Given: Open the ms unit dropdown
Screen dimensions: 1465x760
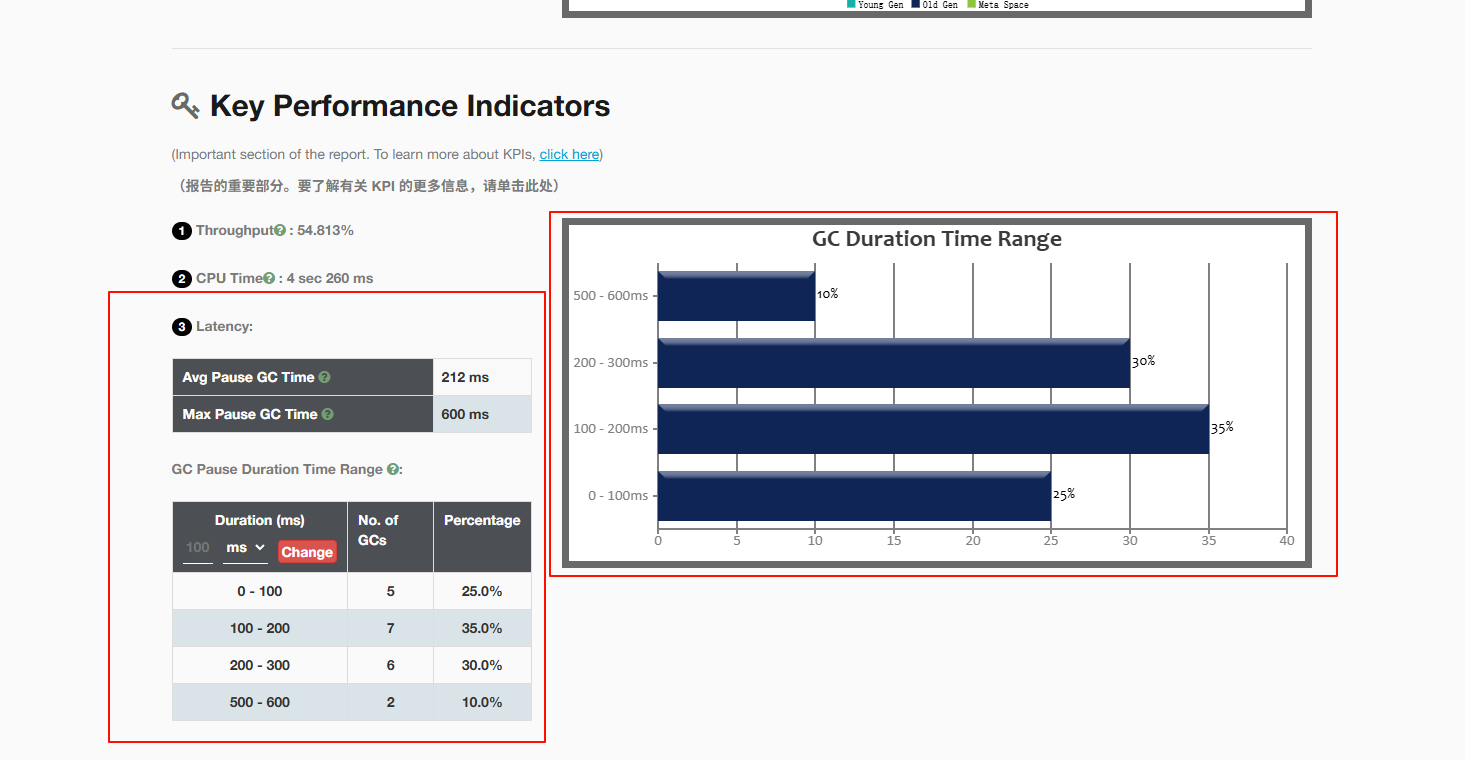Looking at the screenshot, I should (x=245, y=548).
